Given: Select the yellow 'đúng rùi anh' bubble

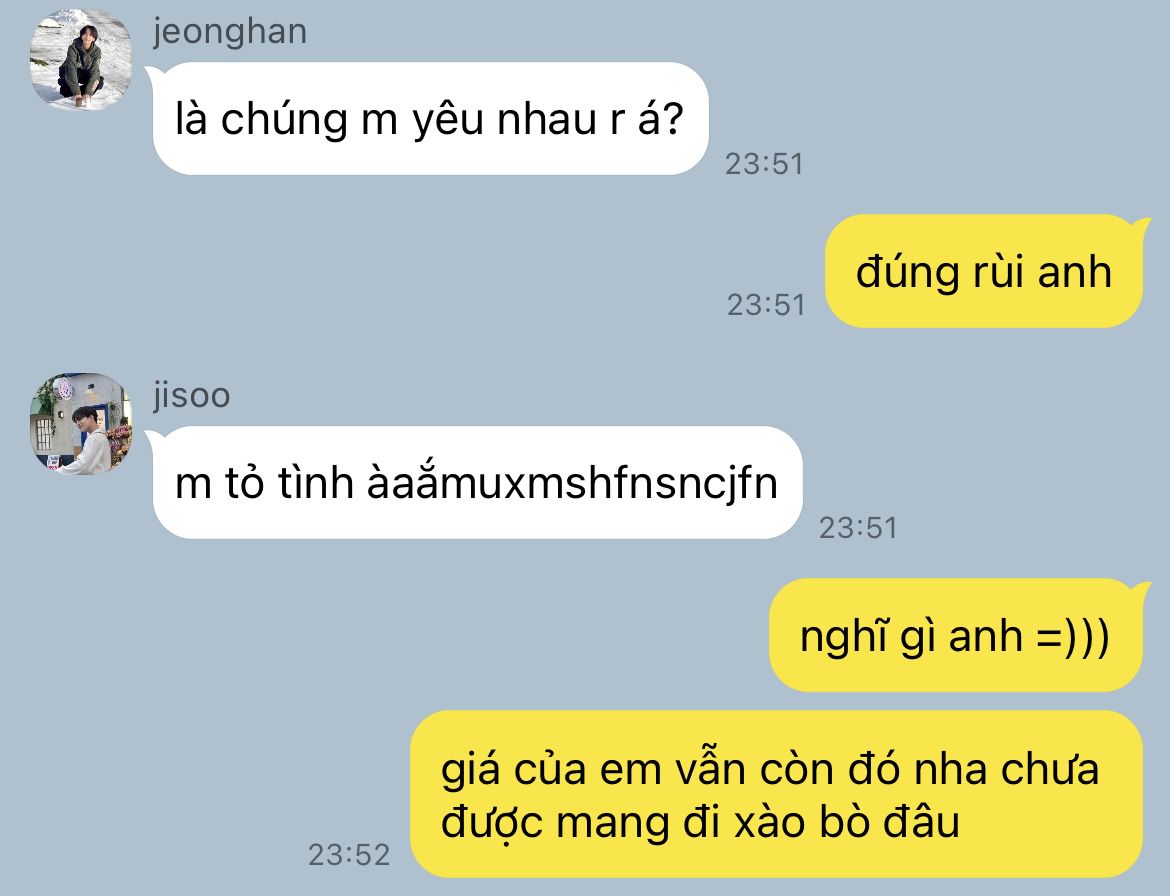Looking at the screenshot, I should pos(983,271).
